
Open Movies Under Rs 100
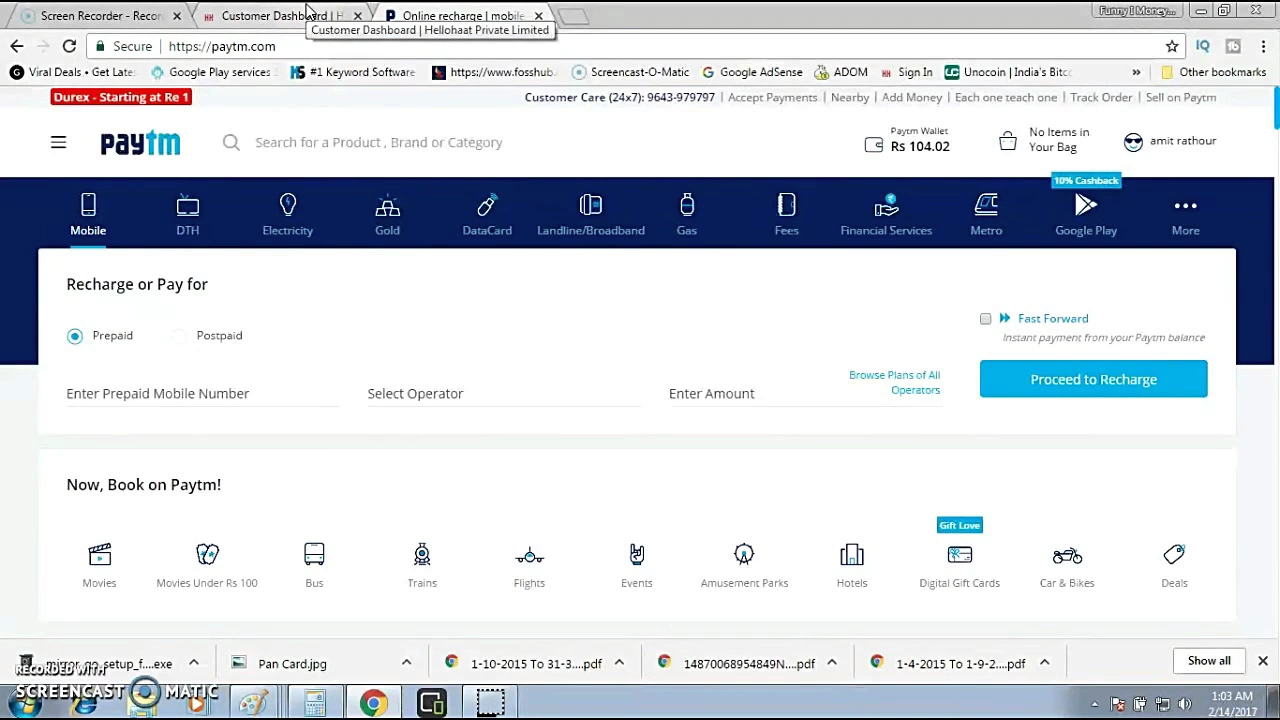207,565
